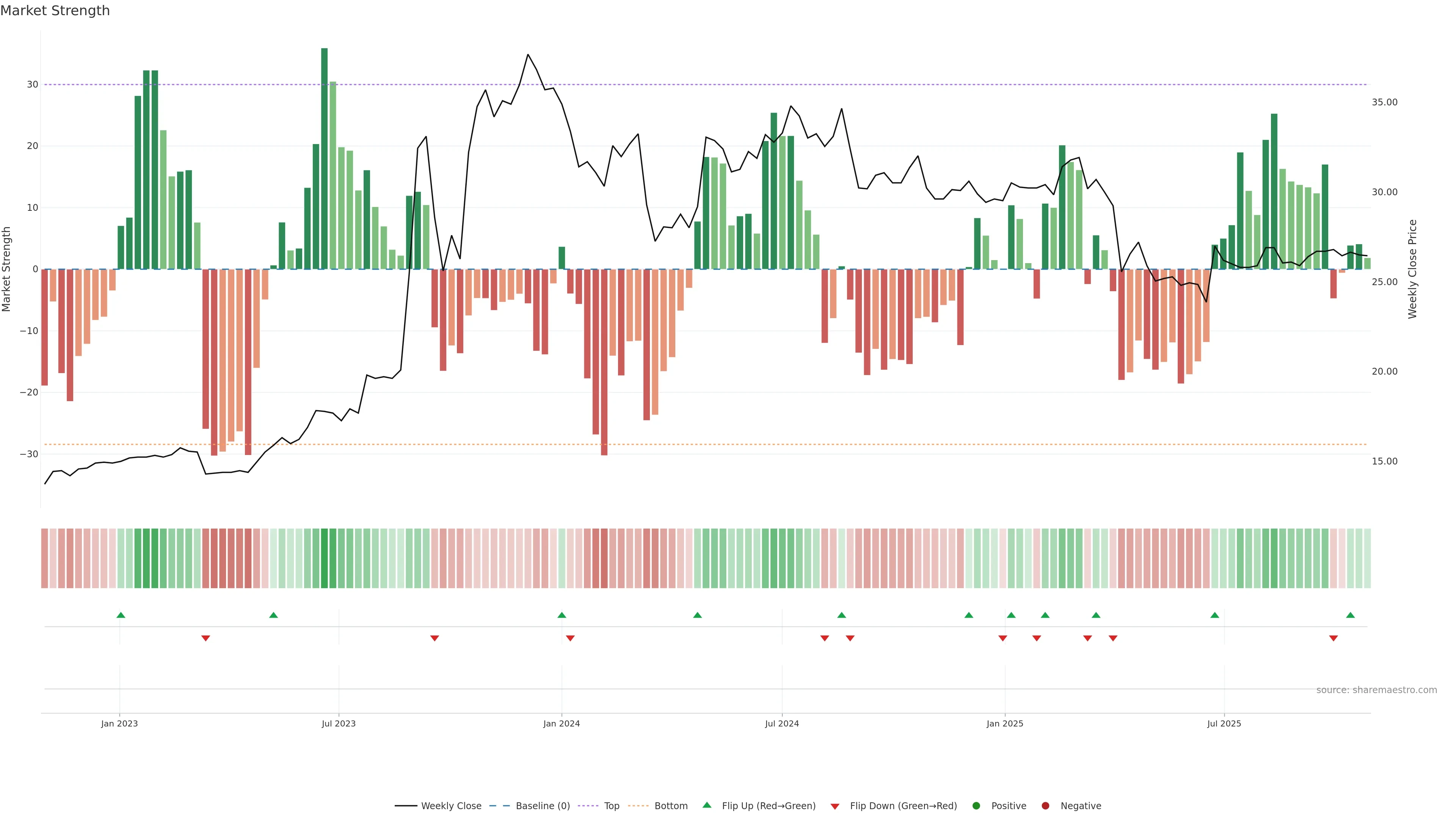Click the green Positive legend dot
The width and height of the screenshot is (1456, 819).
976,806
